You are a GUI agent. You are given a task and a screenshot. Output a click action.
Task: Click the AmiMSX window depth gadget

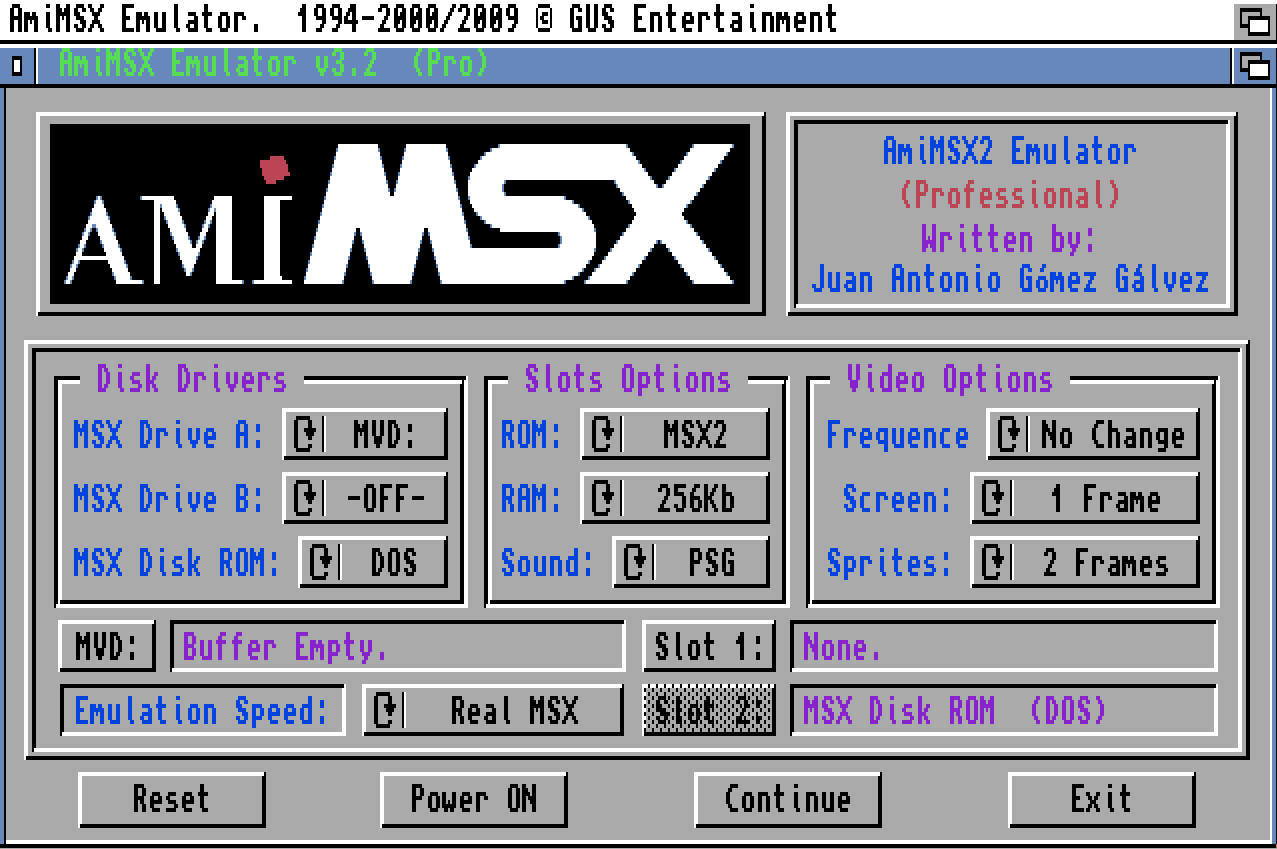click(x=1254, y=66)
